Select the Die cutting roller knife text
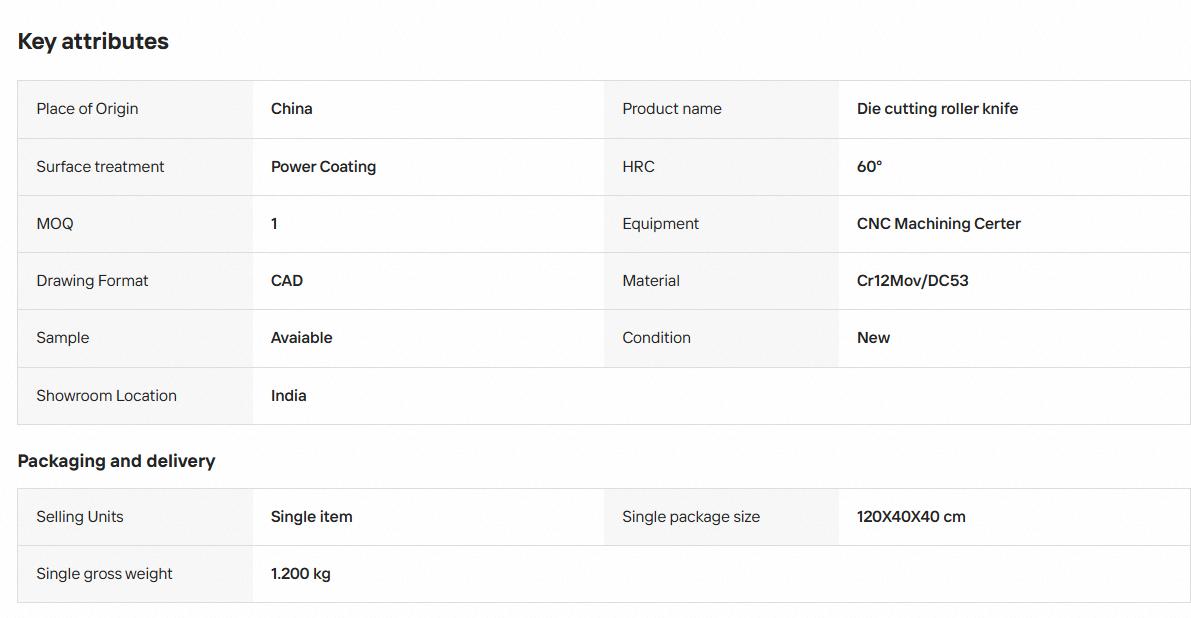This screenshot has height=618, width=1191. pyautogui.click(x=937, y=109)
